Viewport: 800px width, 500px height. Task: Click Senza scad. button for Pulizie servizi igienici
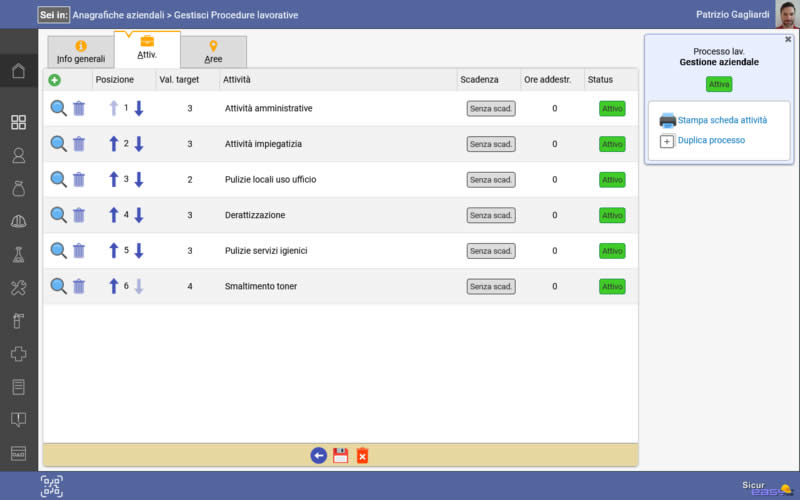[x=491, y=251]
